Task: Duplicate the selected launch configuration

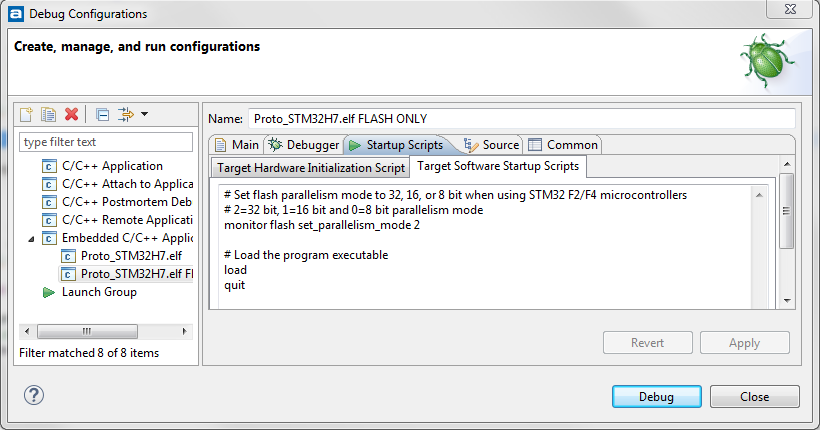Action: click(48, 114)
